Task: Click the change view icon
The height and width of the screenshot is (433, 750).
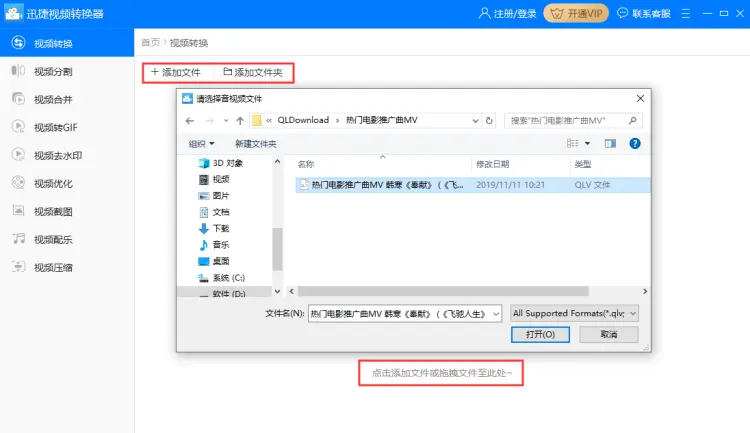Action: 573,144
